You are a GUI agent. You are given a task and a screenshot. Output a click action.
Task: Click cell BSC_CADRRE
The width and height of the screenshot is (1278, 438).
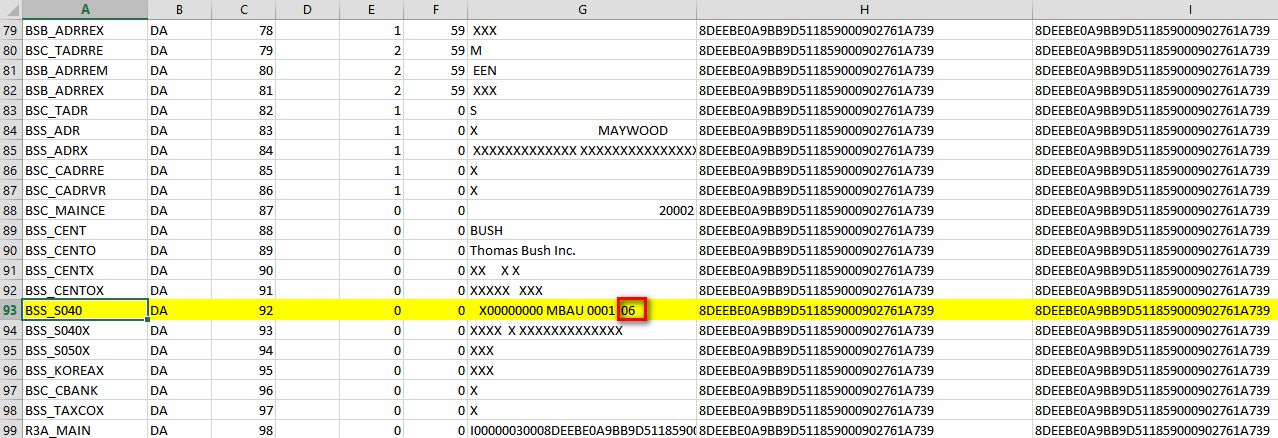click(x=85, y=171)
